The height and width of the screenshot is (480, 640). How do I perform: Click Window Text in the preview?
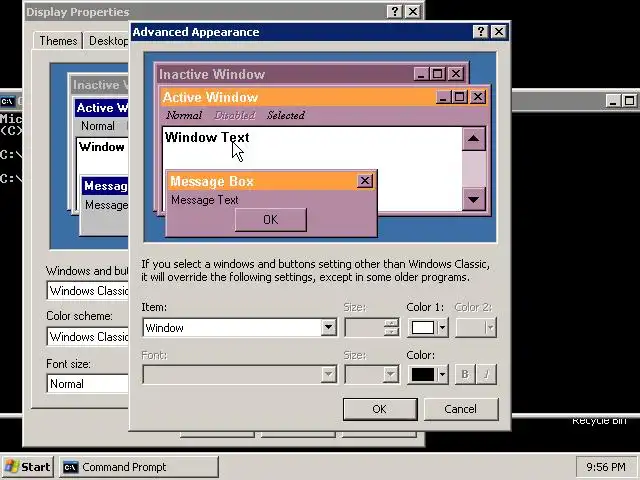click(x=207, y=137)
